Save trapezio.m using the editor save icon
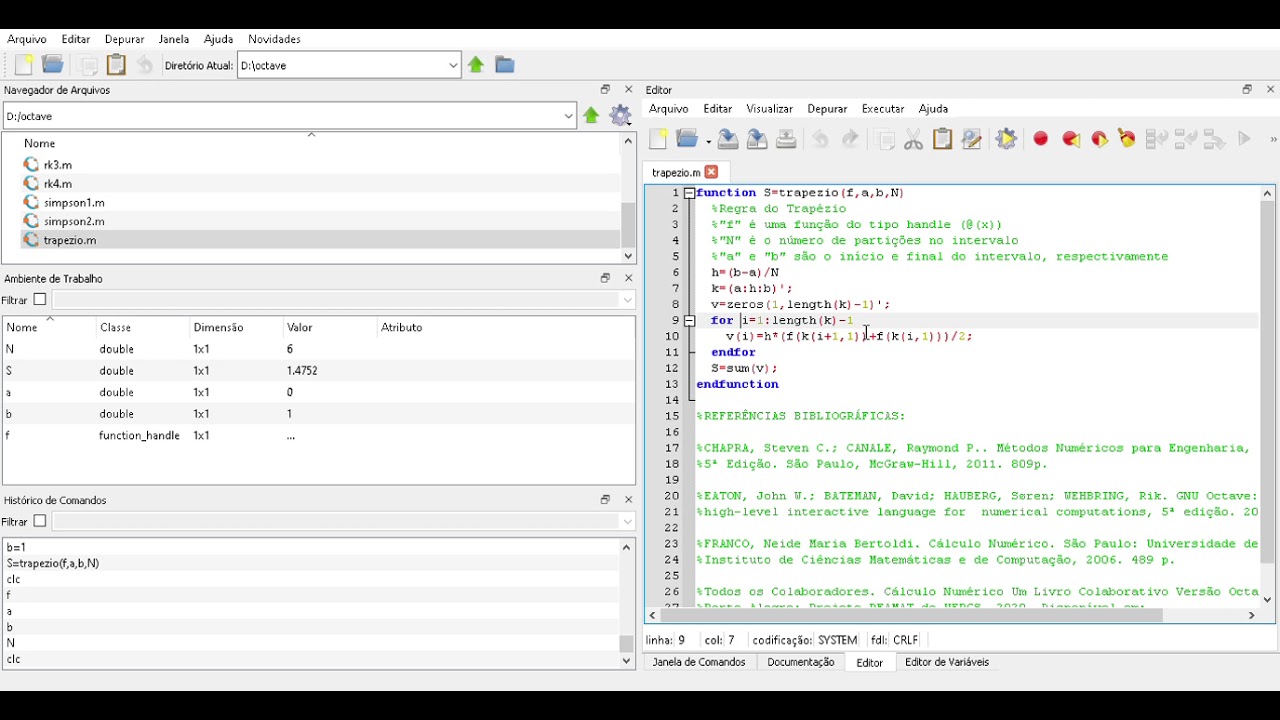This screenshot has width=1280, height=720. pyautogui.click(x=728, y=139)
